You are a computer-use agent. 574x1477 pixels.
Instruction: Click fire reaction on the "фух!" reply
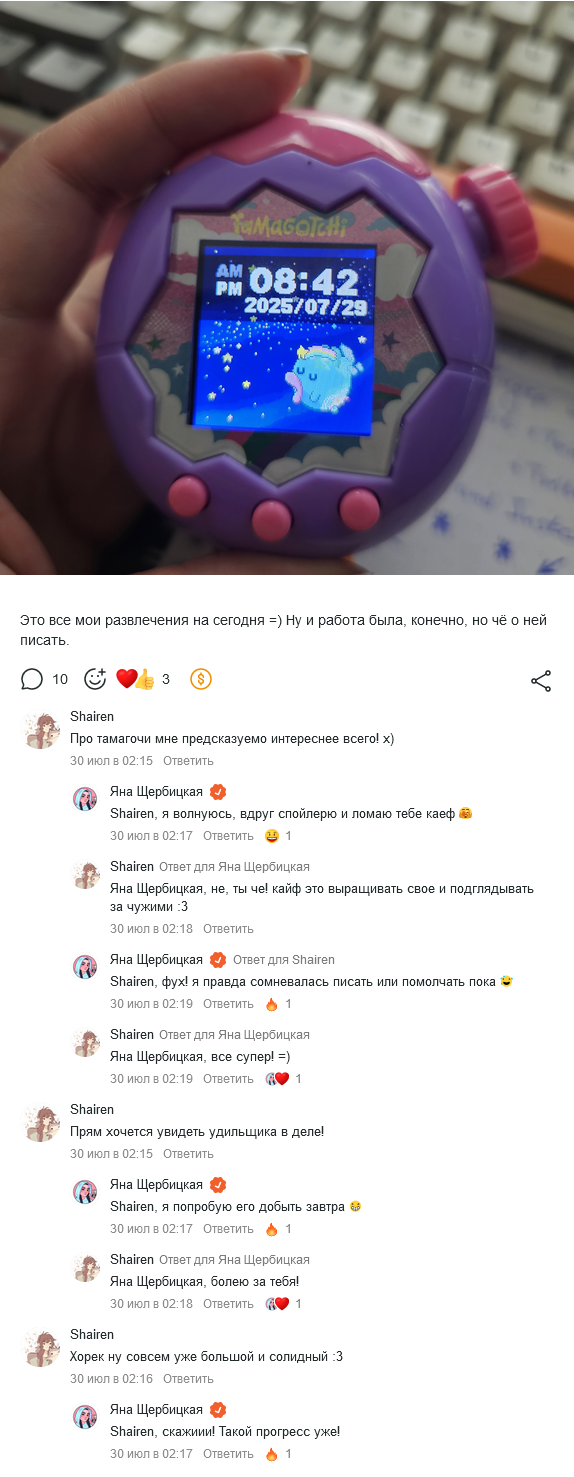pos(271,1004)
